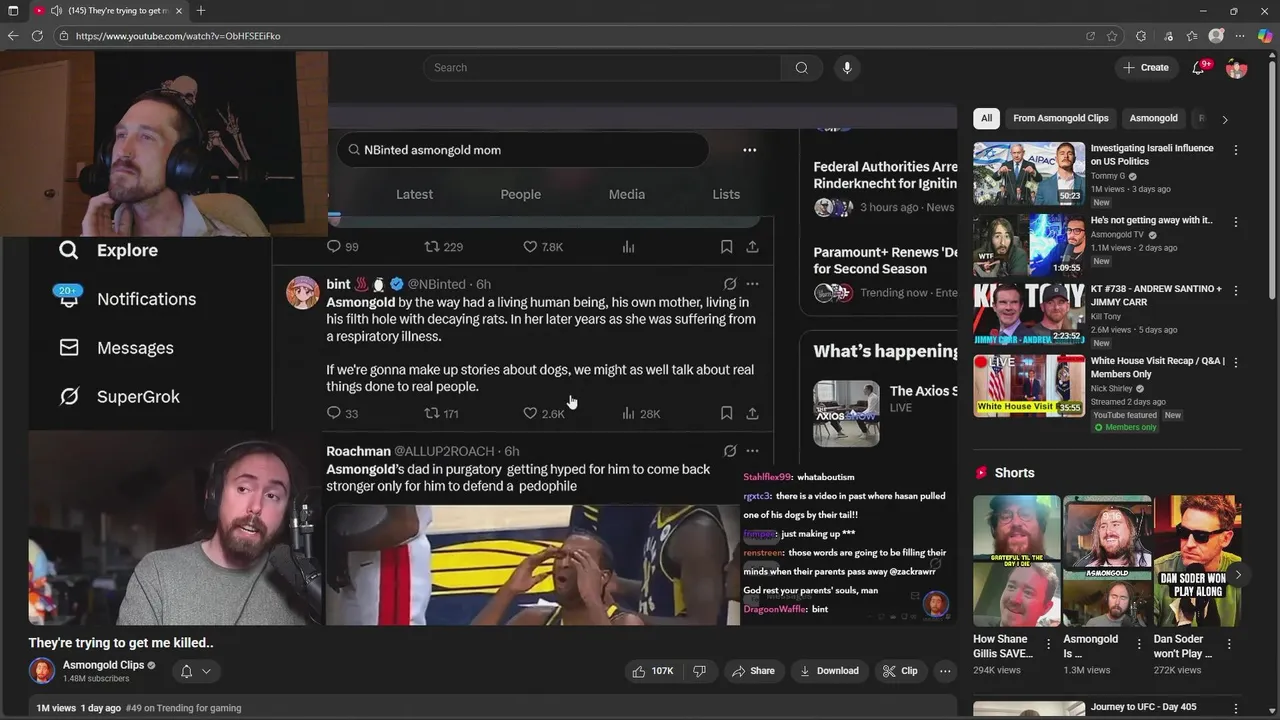Click the browser address bar URL
Image resolution: width=1280 pixels, height=720 pixels.
click(178, 36)
